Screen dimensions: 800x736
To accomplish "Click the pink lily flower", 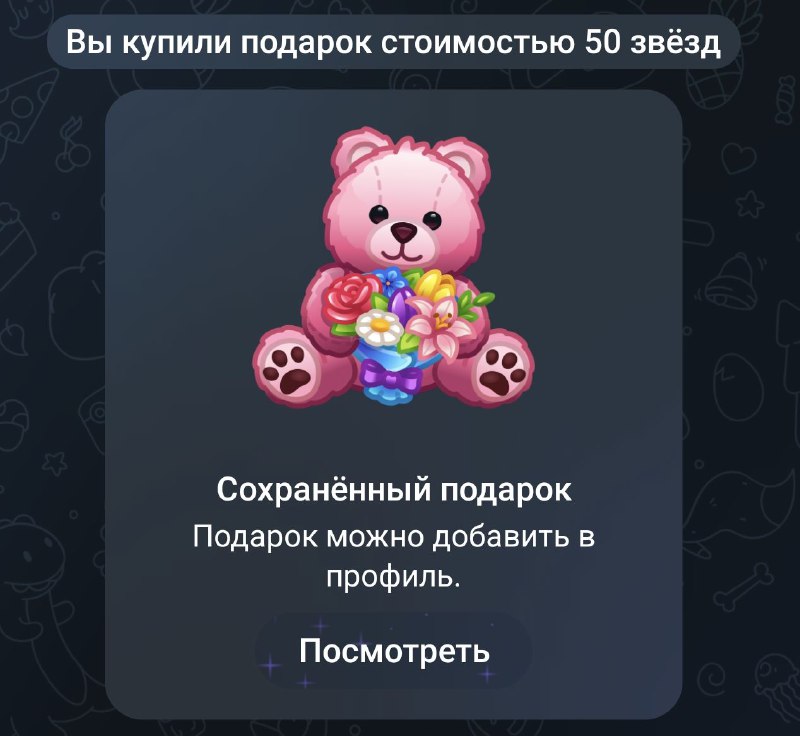I will tap(441, 326).
